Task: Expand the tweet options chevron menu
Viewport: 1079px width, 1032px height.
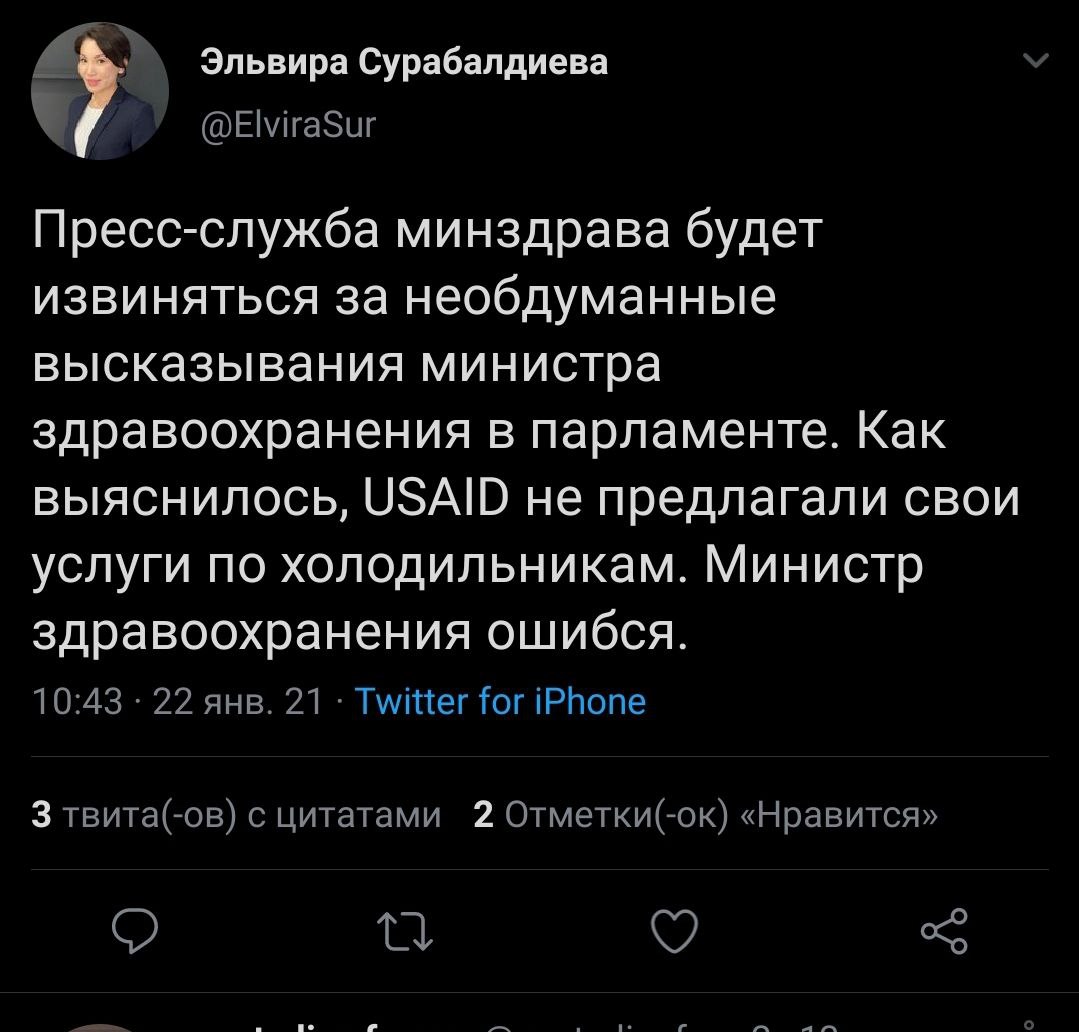Action: [1037, 62]
